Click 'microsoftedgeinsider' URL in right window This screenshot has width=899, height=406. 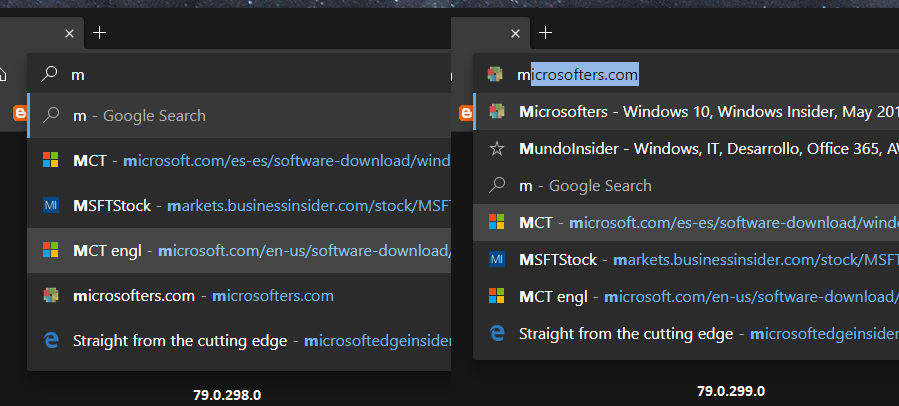[824, 334]
